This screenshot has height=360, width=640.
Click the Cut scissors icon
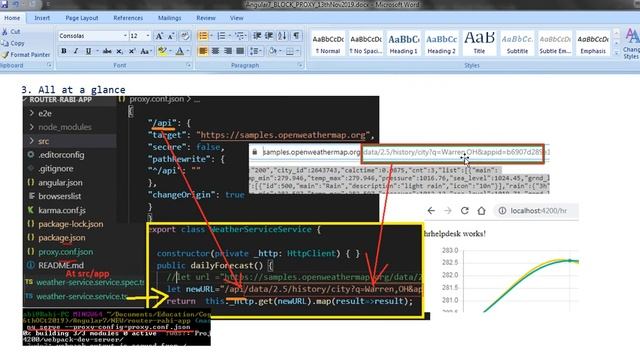pos(5,31)
